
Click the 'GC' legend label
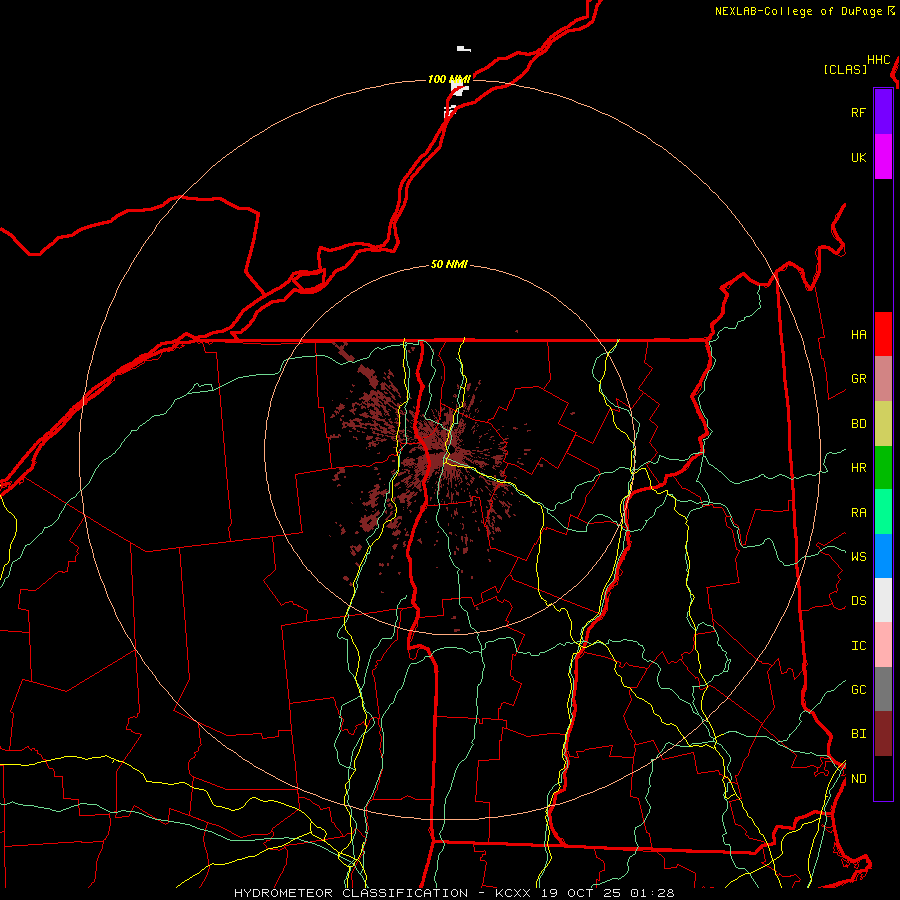point(858,689)
